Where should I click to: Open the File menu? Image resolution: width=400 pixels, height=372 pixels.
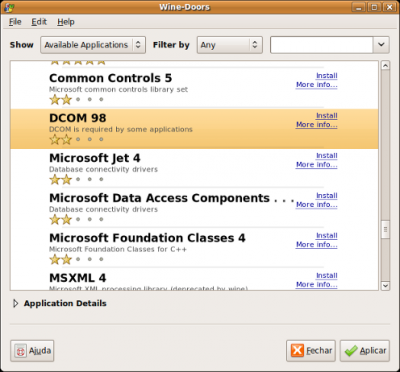tap(15, 22)
